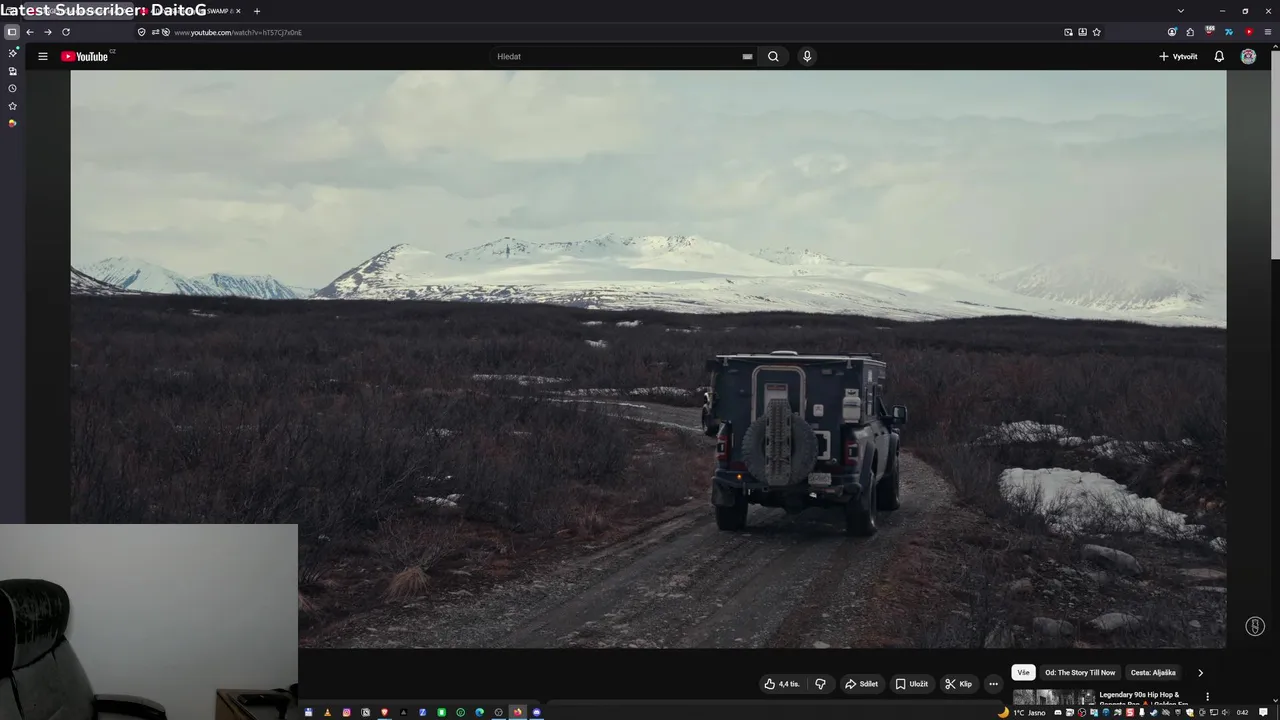Click the floating circular overlay button on the video
1280x720 pixels.
pos(1255,626)
